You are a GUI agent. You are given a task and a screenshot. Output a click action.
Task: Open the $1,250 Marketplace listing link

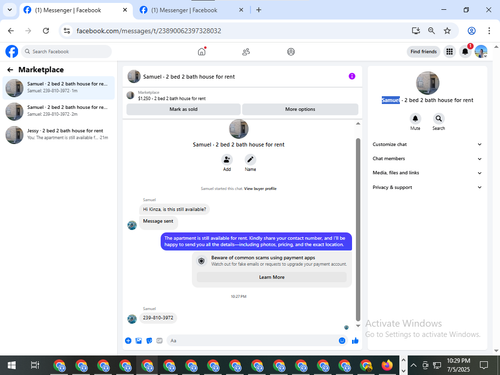(x=172, y=98)
